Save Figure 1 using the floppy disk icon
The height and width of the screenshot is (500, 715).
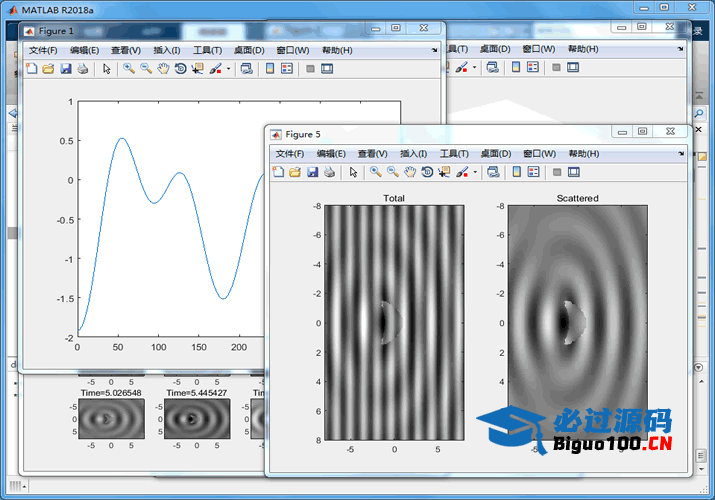[x=65, y=69]
